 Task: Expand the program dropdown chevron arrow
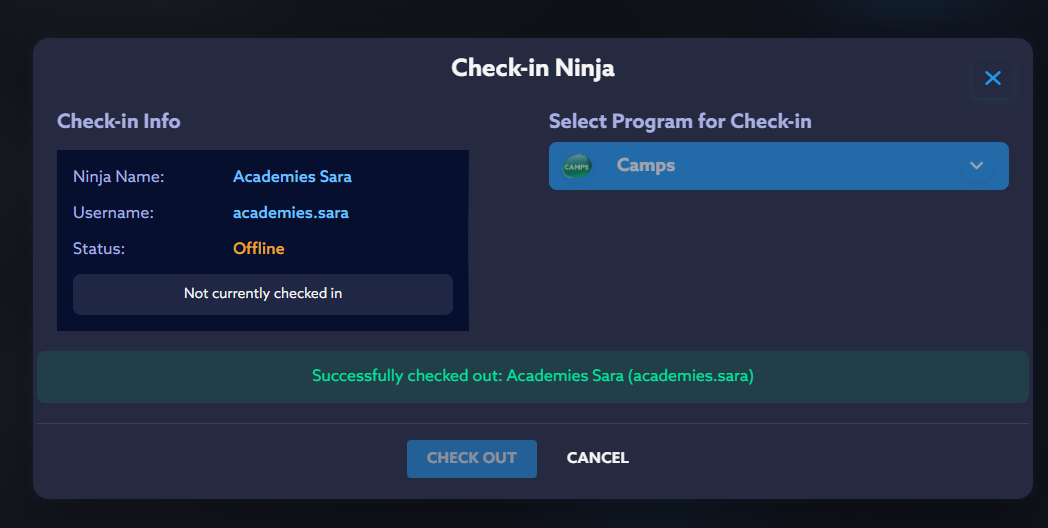(977, 166)
